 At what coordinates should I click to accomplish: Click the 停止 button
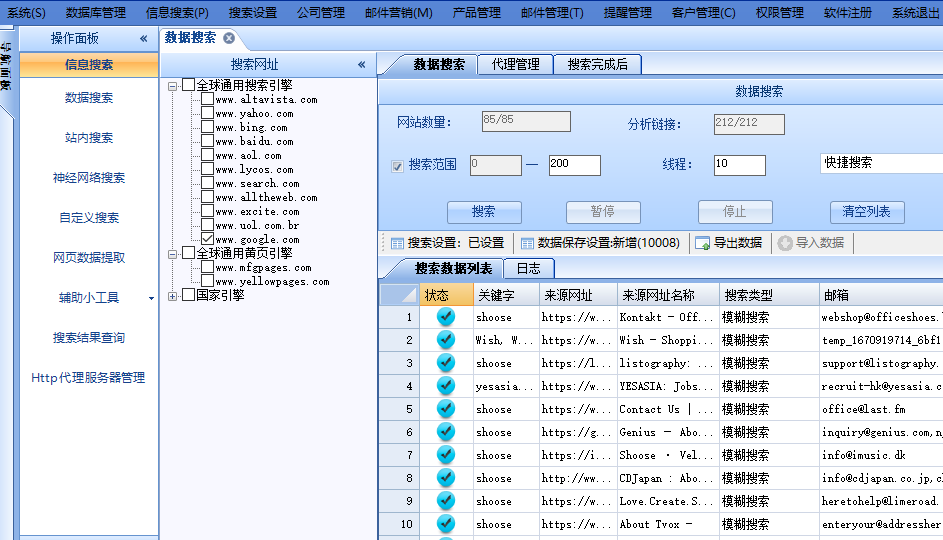(735, 212)
